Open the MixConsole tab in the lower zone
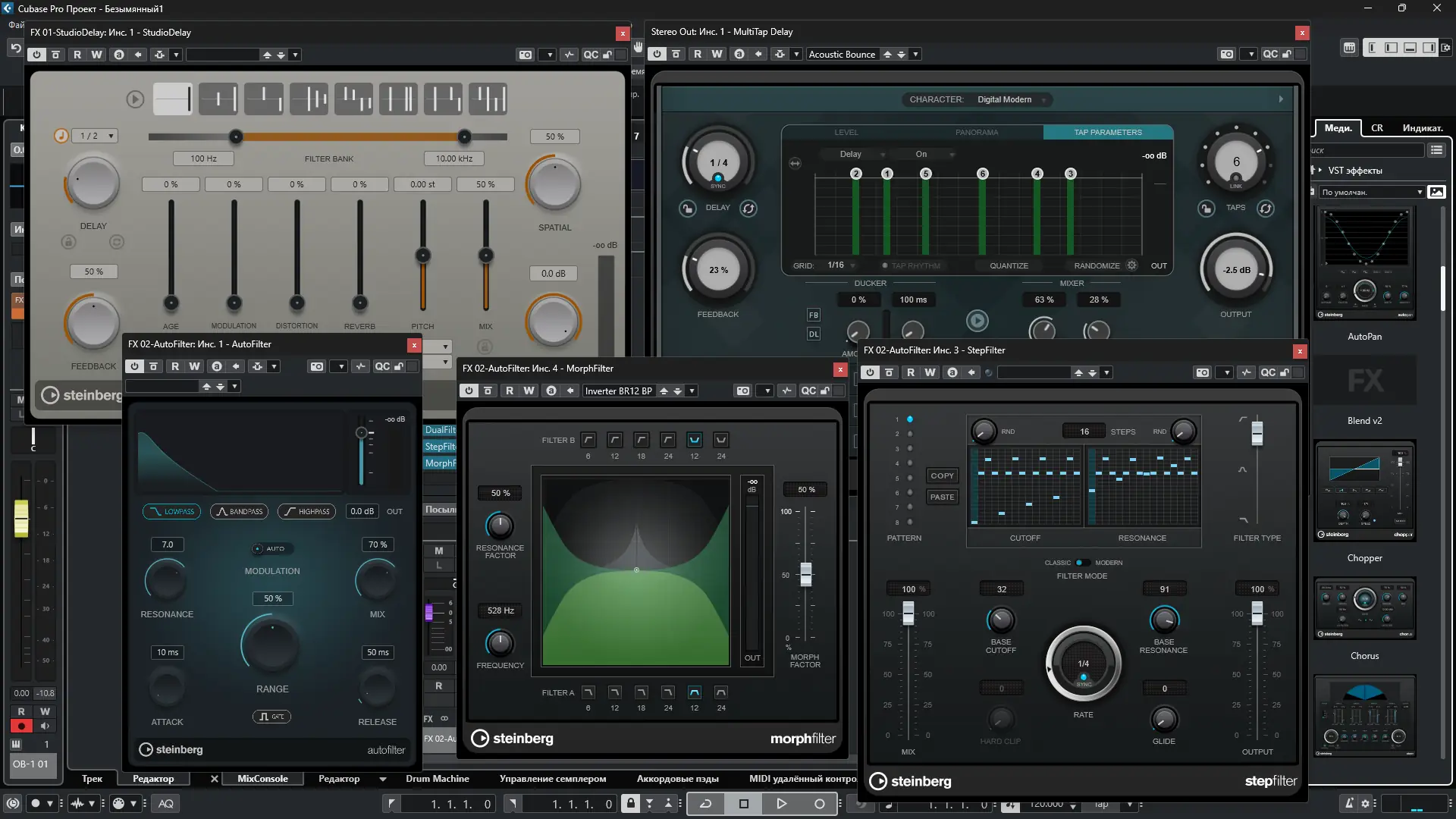 [x=262, y=779]
